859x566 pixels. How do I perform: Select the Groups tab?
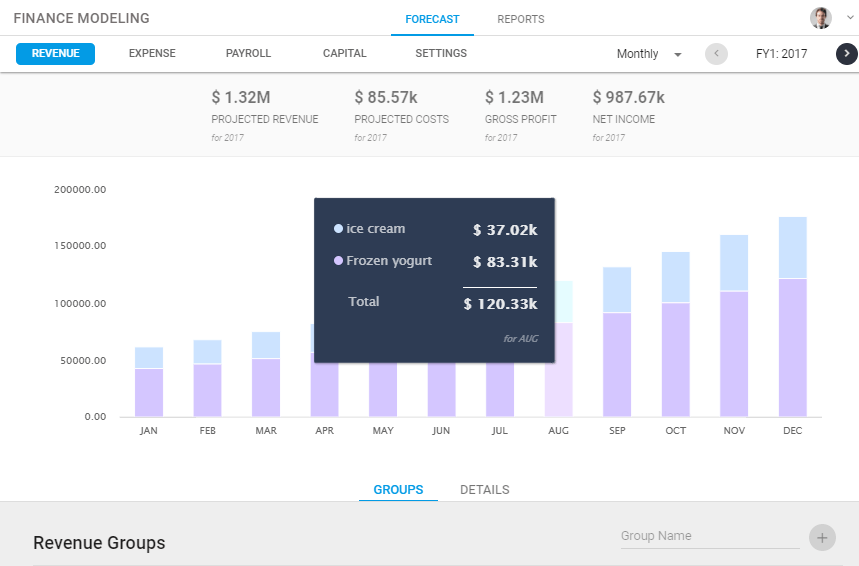tap(398, 490)
